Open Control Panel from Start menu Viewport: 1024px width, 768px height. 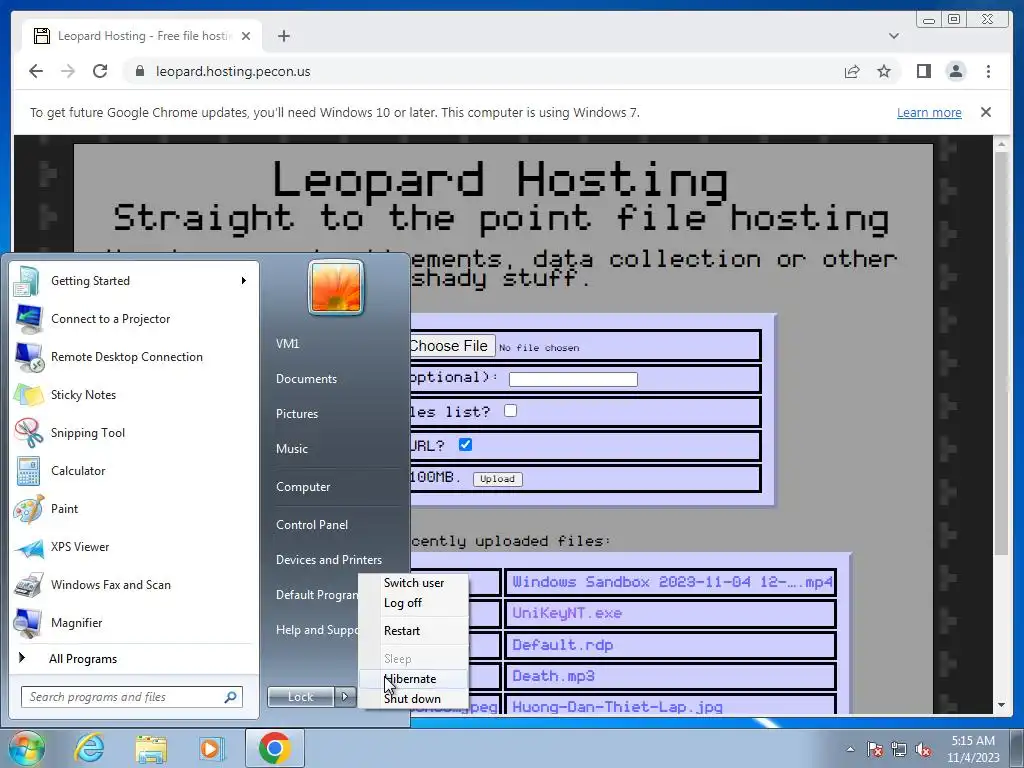point(312,525)
